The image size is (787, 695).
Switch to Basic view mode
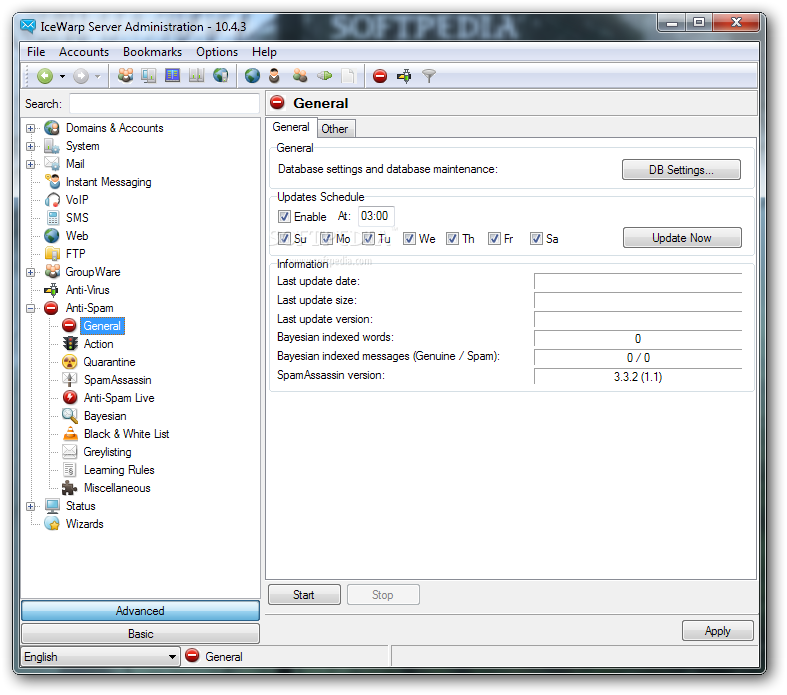click(140, 634)
